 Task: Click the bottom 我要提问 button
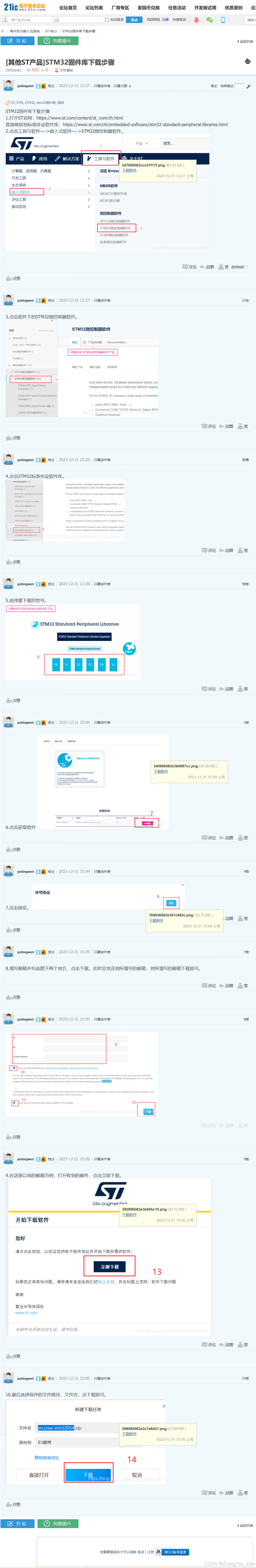57,1523
